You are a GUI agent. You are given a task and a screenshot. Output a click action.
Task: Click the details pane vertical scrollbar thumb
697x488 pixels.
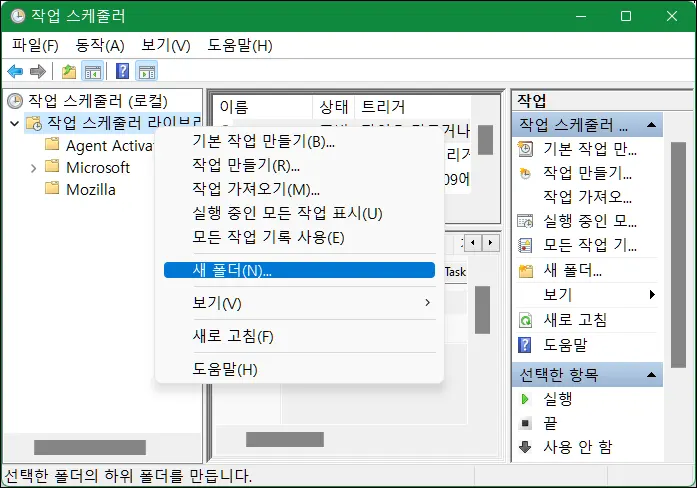(482, 310)
